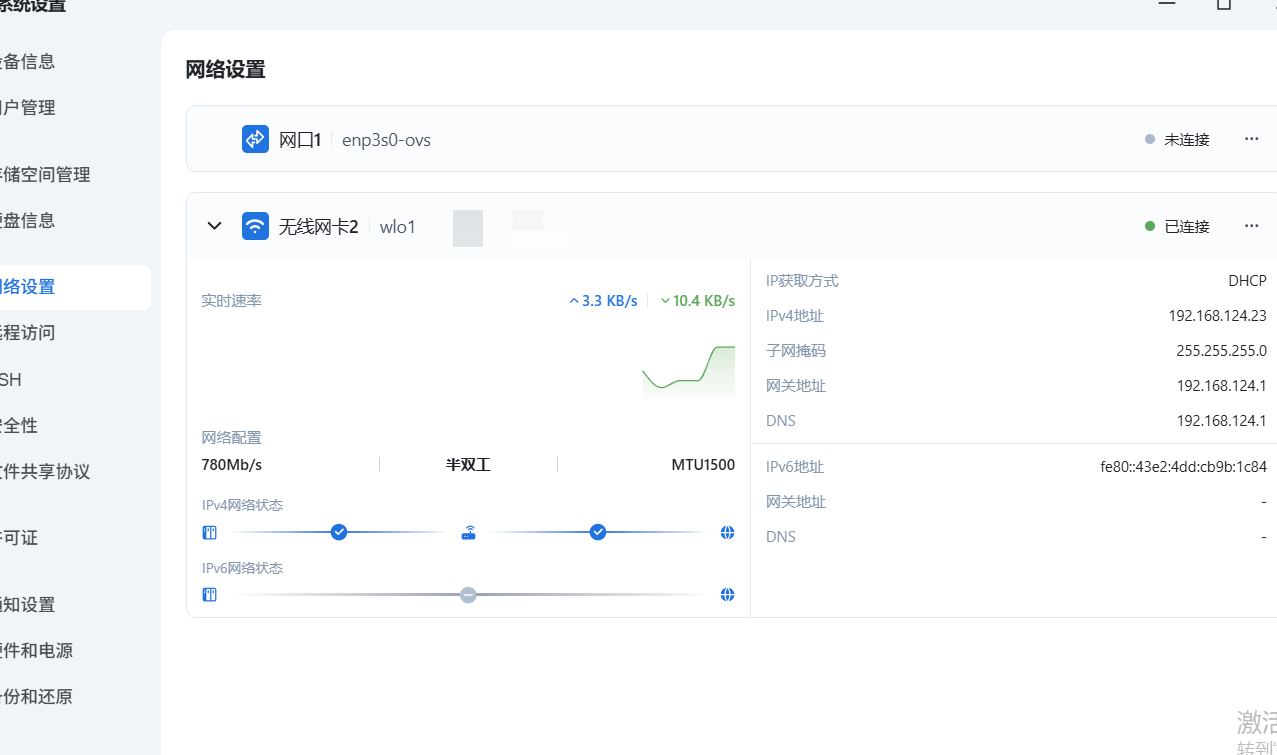Click the first IPv4 status checkmark icon

(339, 532)
